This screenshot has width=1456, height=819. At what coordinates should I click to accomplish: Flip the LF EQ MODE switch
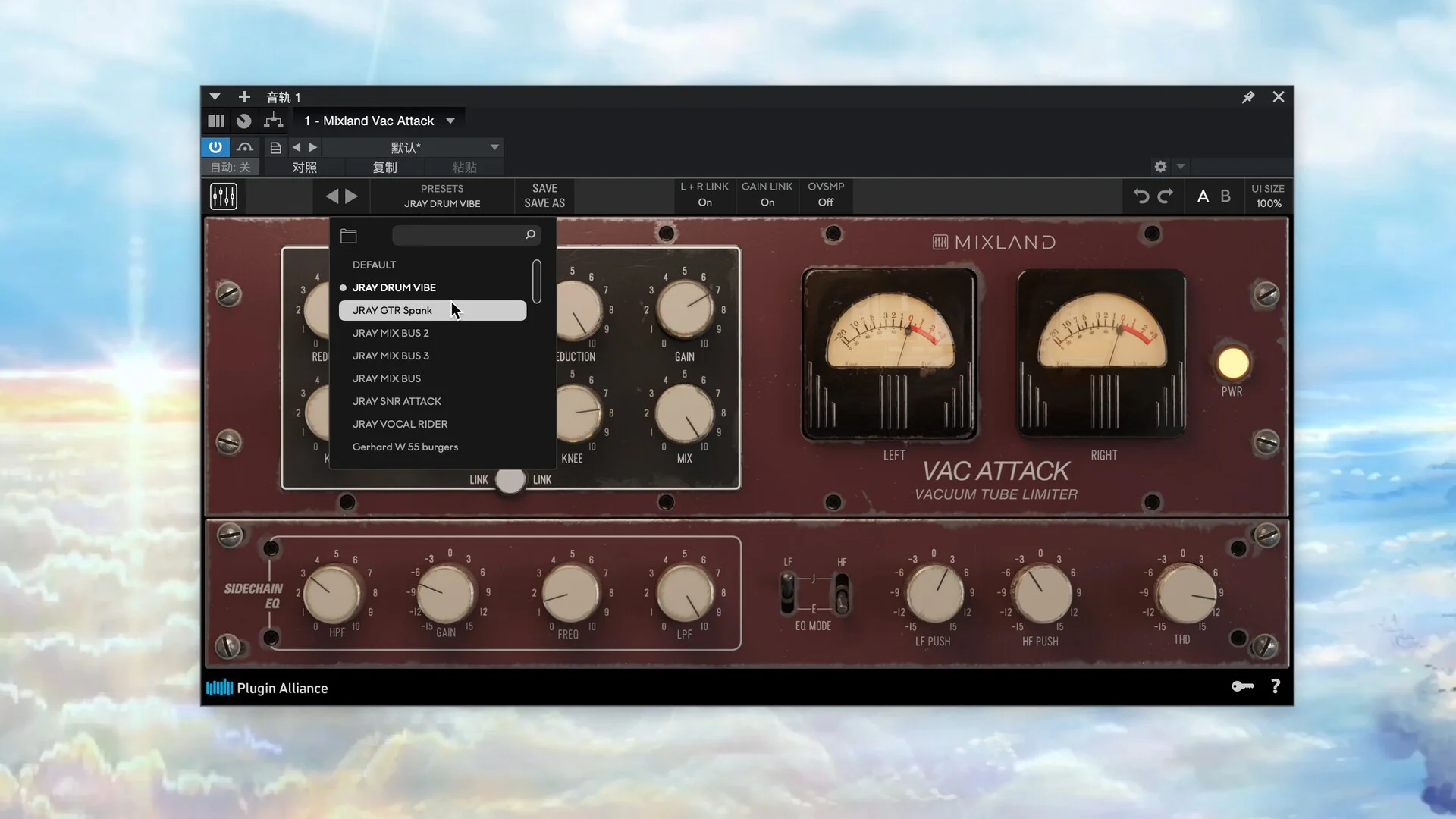(788, 593)
